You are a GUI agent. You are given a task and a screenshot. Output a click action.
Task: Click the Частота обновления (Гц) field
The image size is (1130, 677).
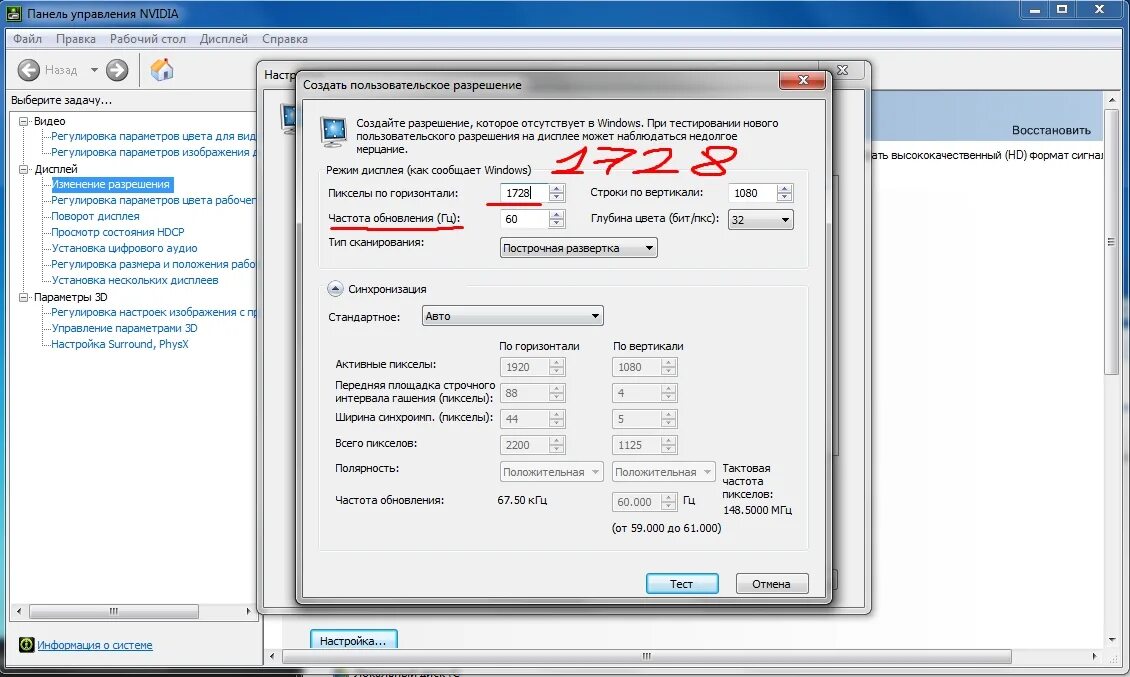click(x=524, y=219)
